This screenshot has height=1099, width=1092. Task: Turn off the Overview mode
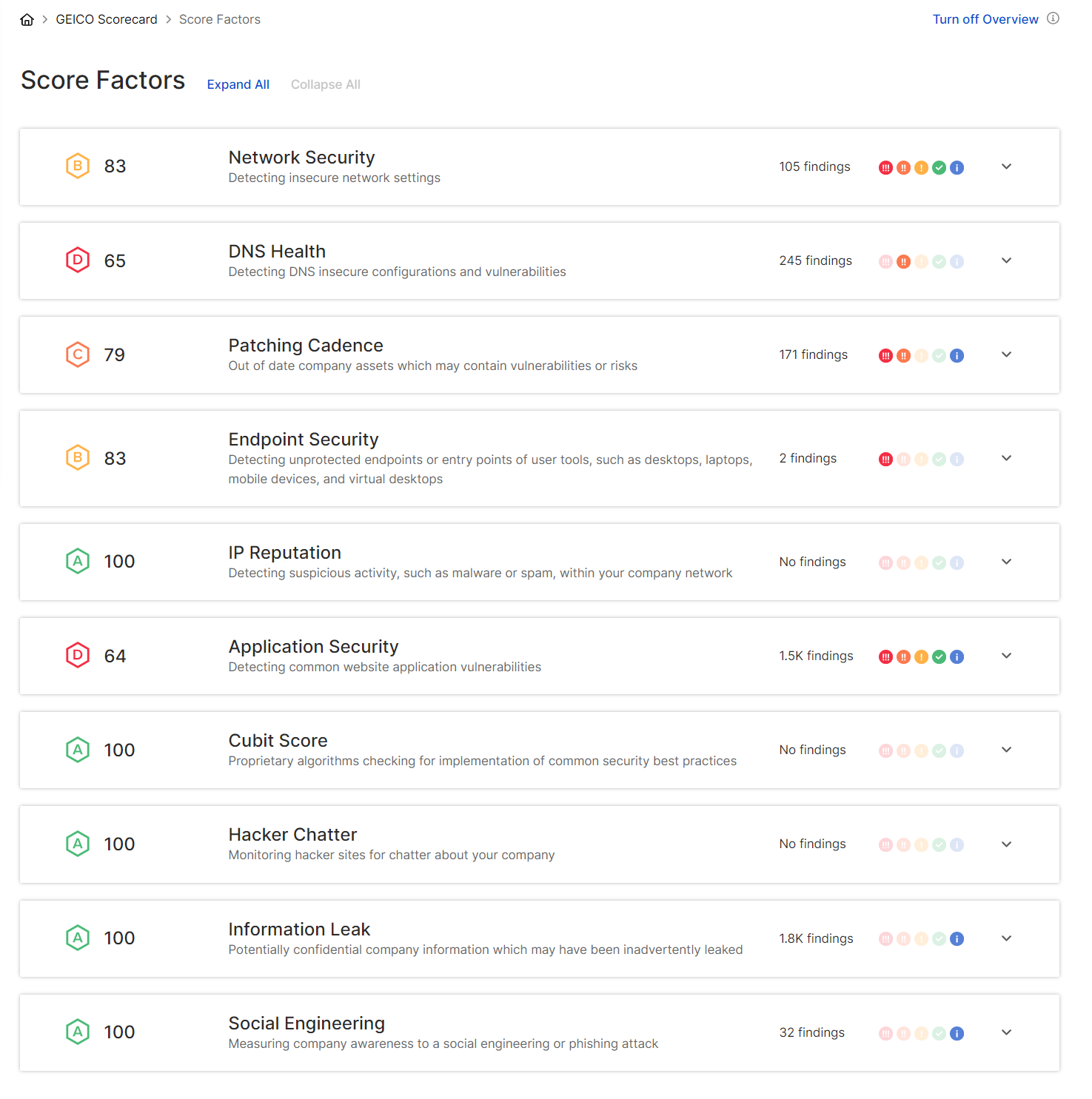pos(985,19)
